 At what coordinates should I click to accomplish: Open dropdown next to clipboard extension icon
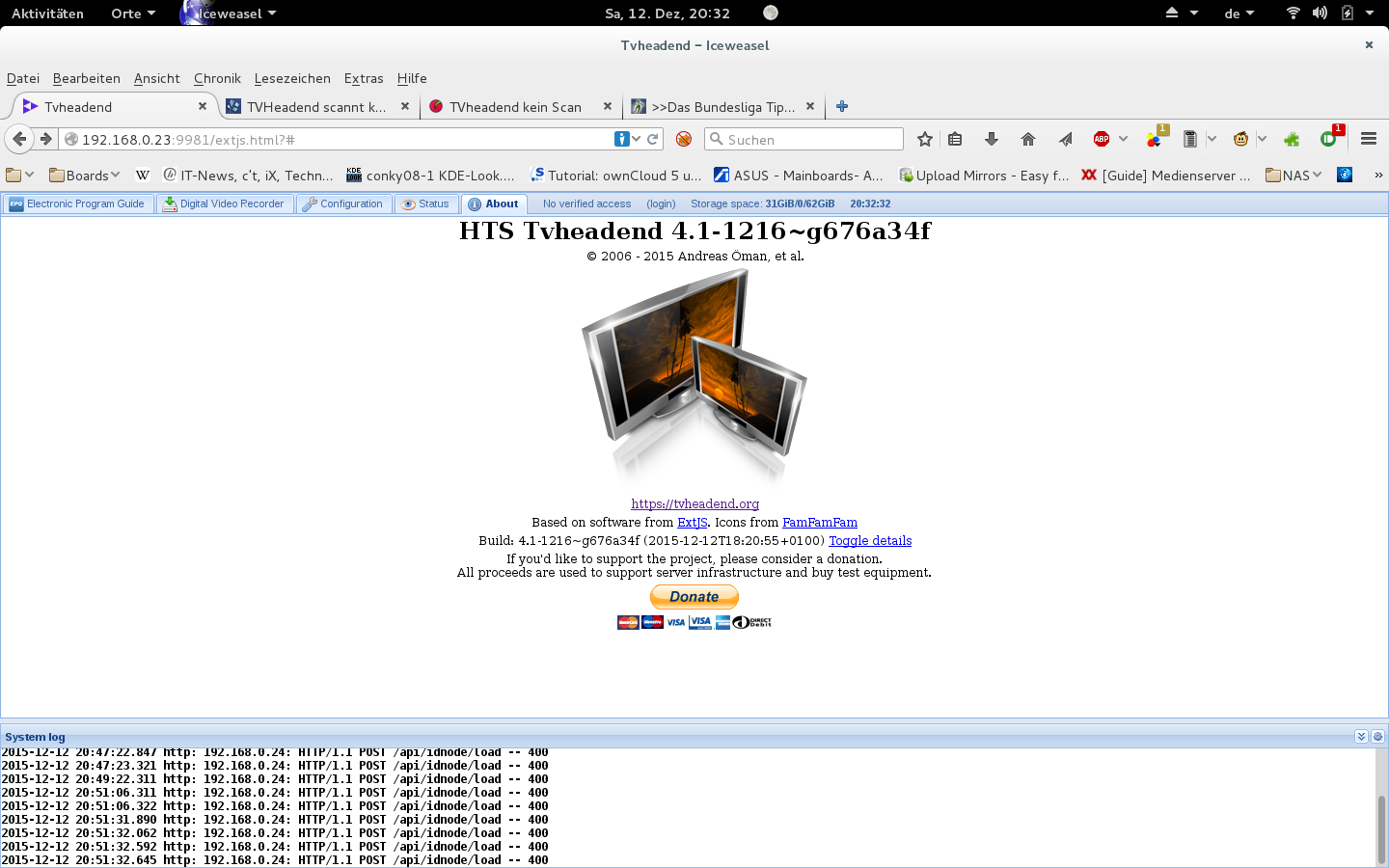pos(1212,139)
